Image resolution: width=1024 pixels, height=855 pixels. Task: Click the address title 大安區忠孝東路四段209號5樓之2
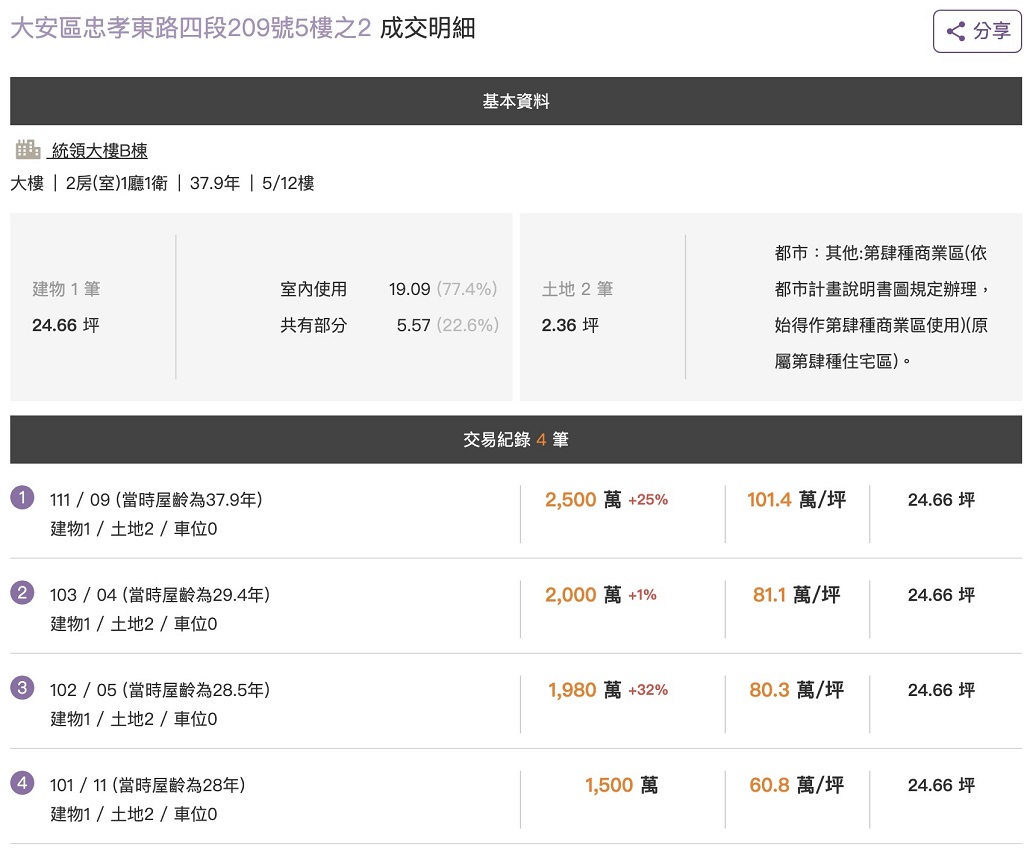click(190, 29)
